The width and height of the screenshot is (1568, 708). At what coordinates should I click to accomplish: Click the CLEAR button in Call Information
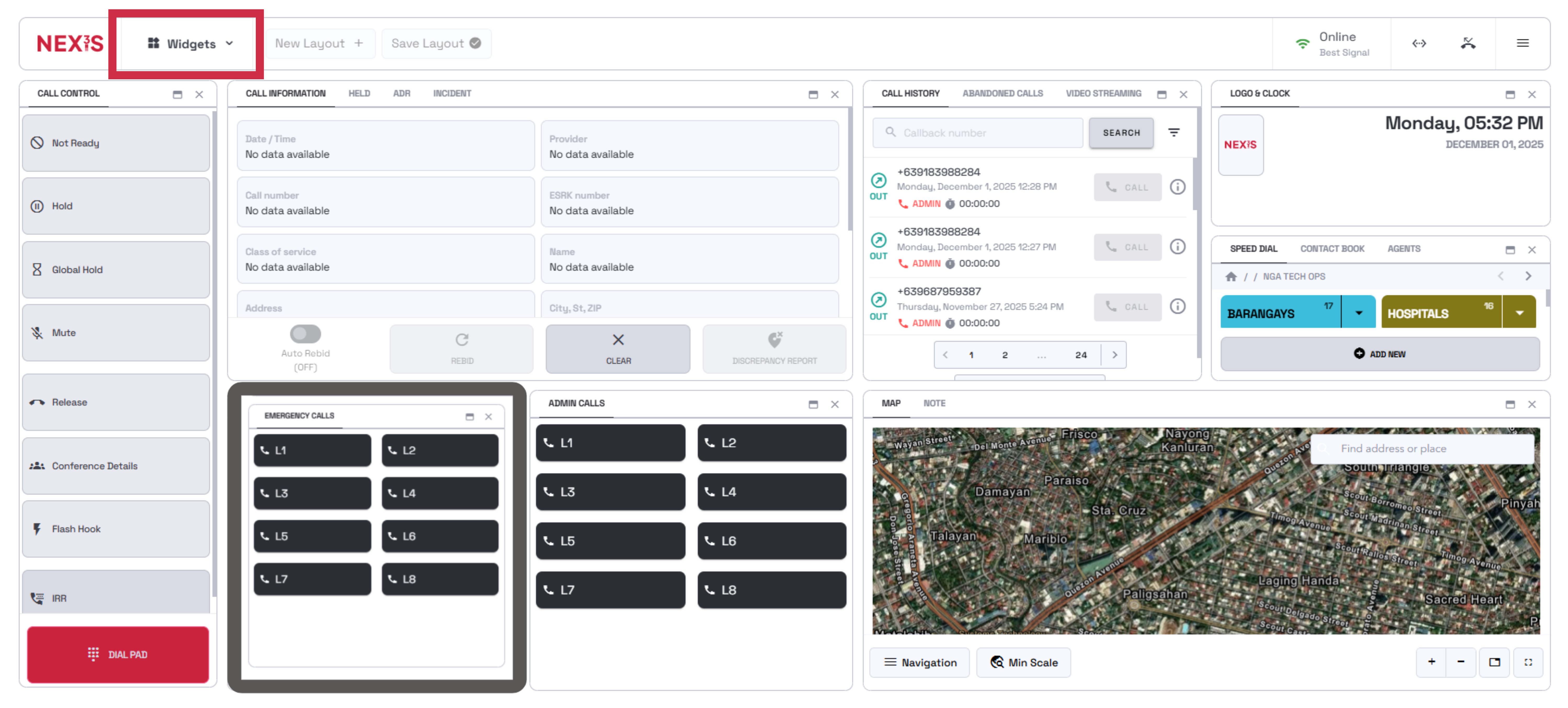point(618,349)
